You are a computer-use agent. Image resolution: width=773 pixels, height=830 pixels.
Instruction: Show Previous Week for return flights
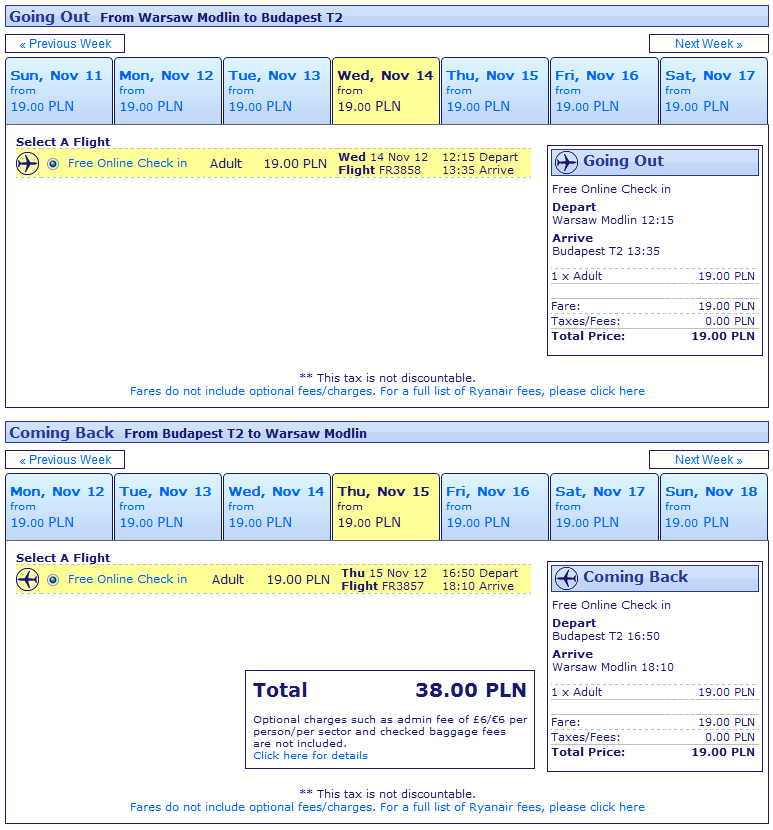(x=65, y=460)
